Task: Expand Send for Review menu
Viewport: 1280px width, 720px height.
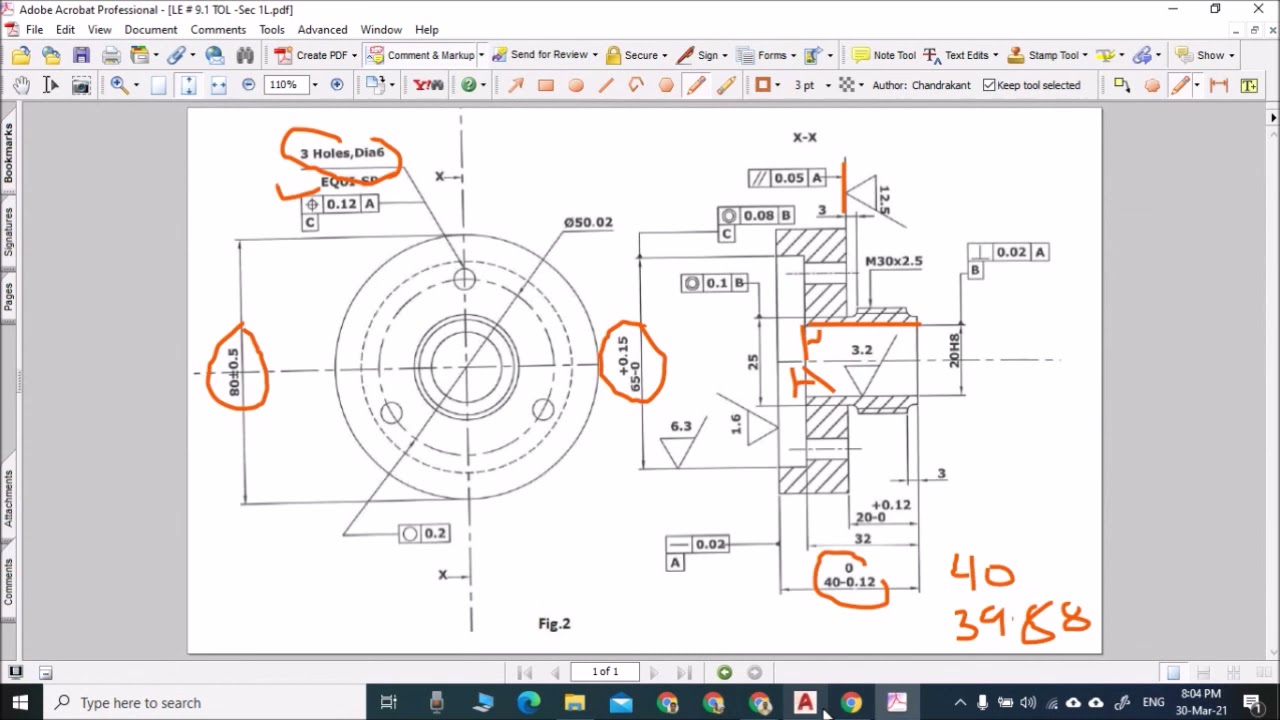Action: pos(595,55)
